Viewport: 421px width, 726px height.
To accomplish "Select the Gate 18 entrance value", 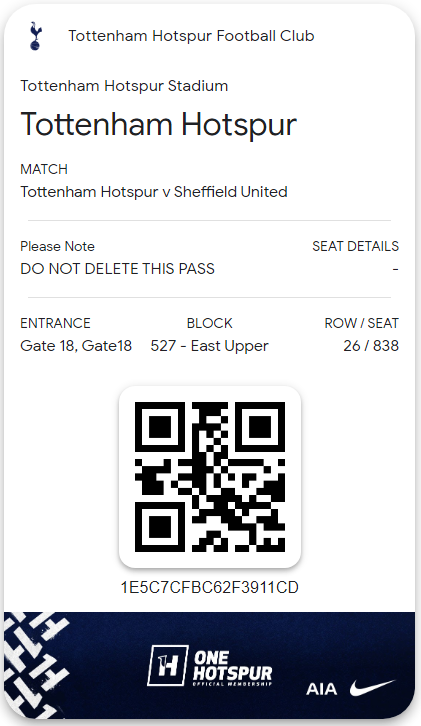I will click(x=76, y=345).
